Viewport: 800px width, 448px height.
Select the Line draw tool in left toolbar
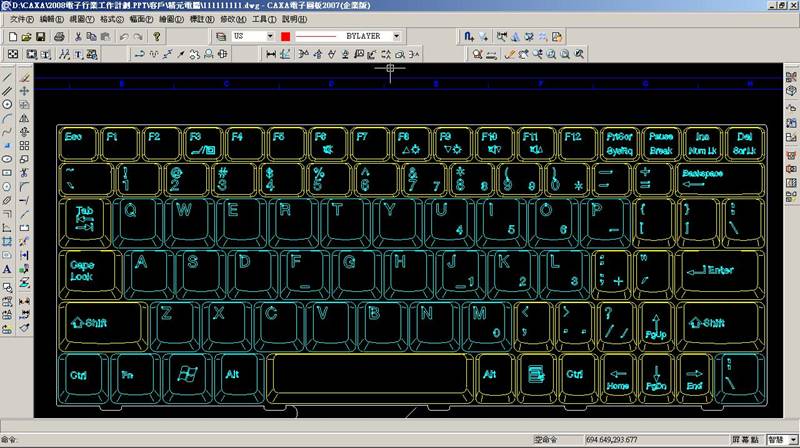[x=7, y=77]
